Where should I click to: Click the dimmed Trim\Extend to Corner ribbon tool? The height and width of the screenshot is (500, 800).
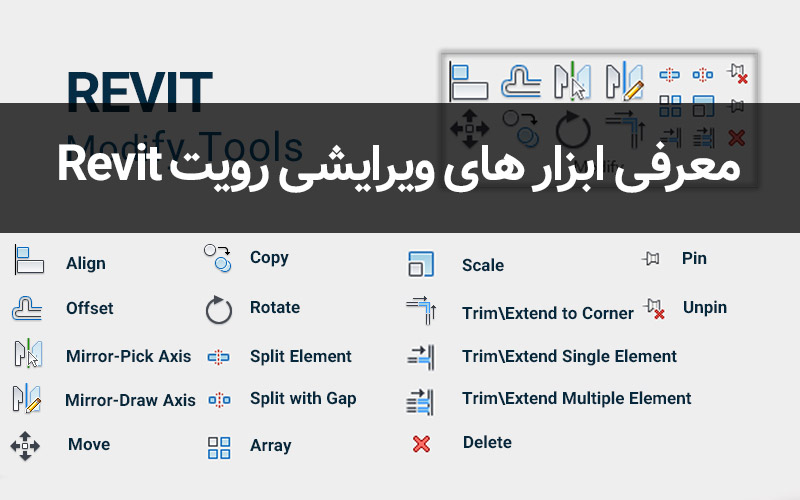[x=626, y=130]
